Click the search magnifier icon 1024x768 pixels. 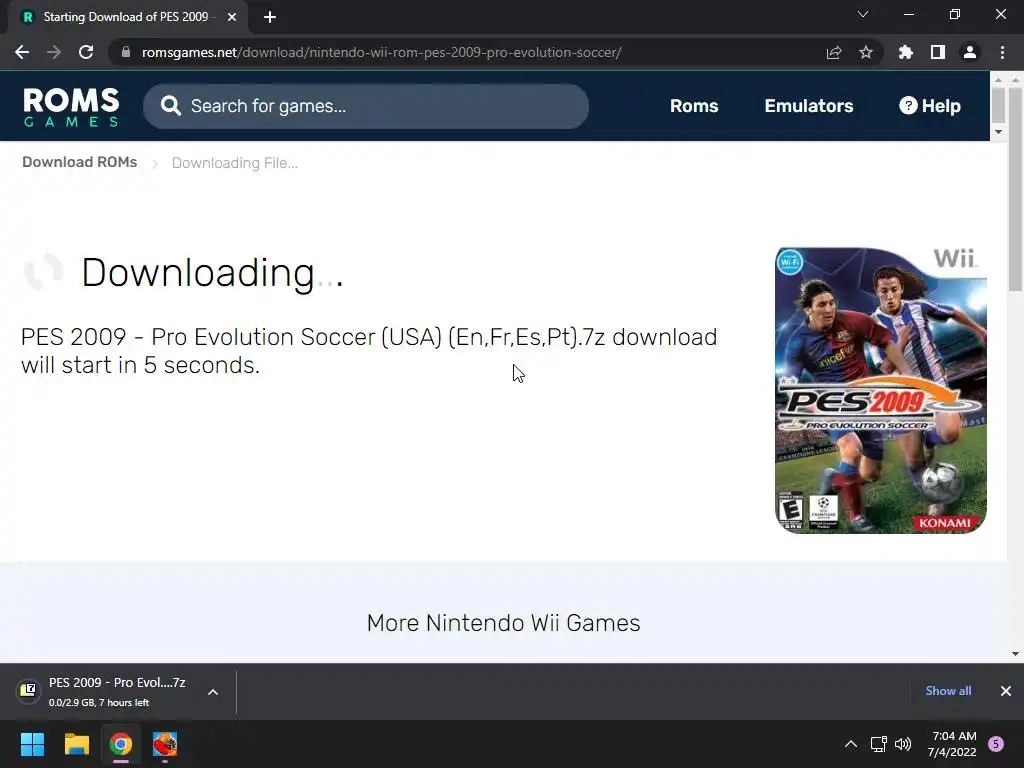[170, 106]
